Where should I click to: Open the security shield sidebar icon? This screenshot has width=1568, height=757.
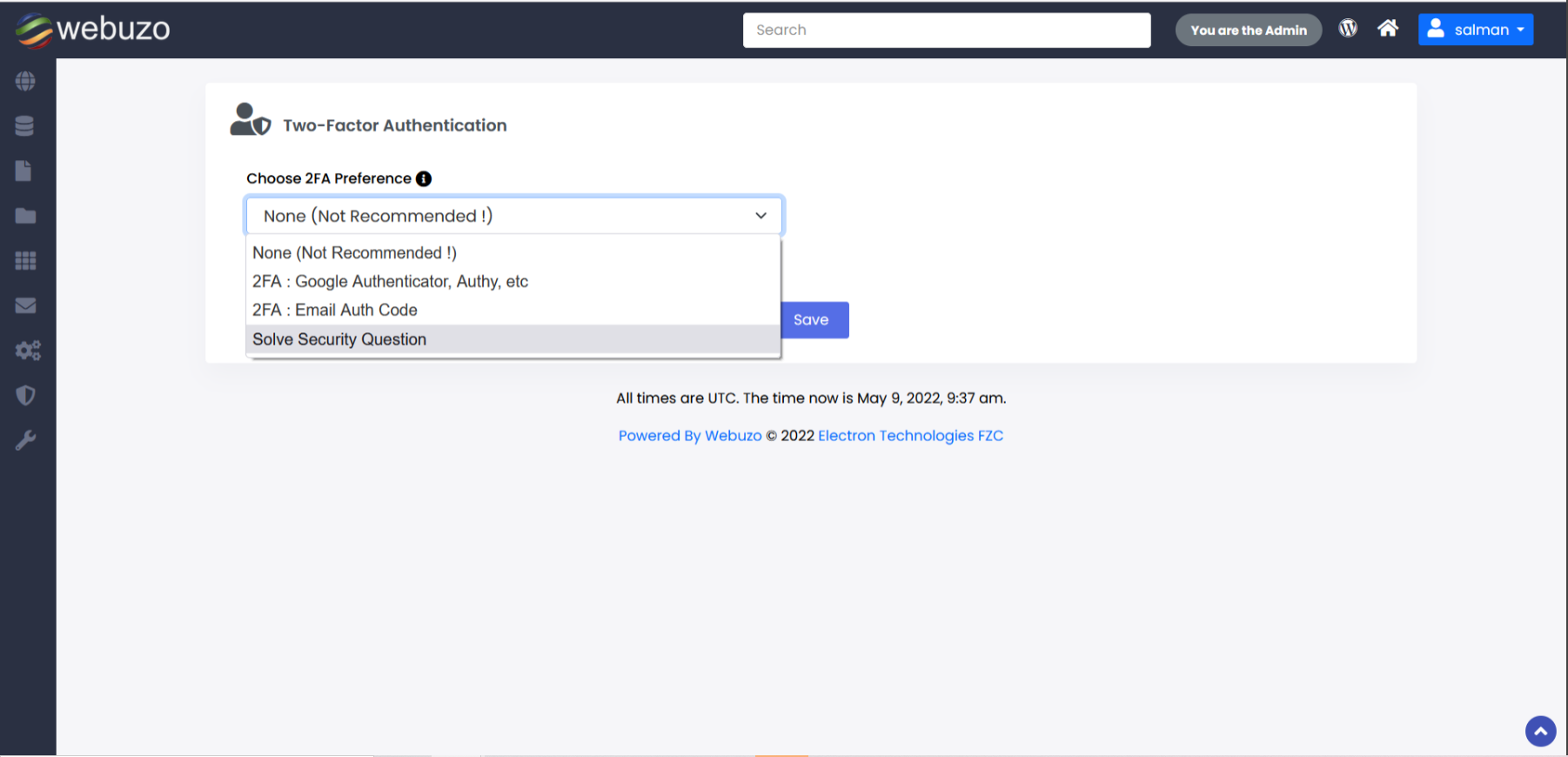coord(25,396)
